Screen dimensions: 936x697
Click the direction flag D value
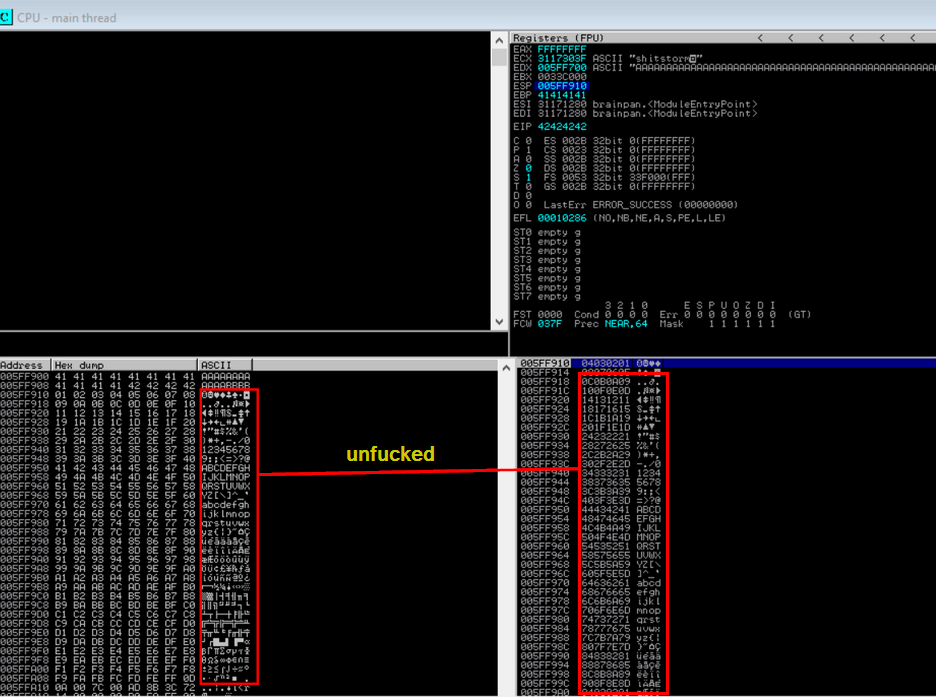(528, 196)
